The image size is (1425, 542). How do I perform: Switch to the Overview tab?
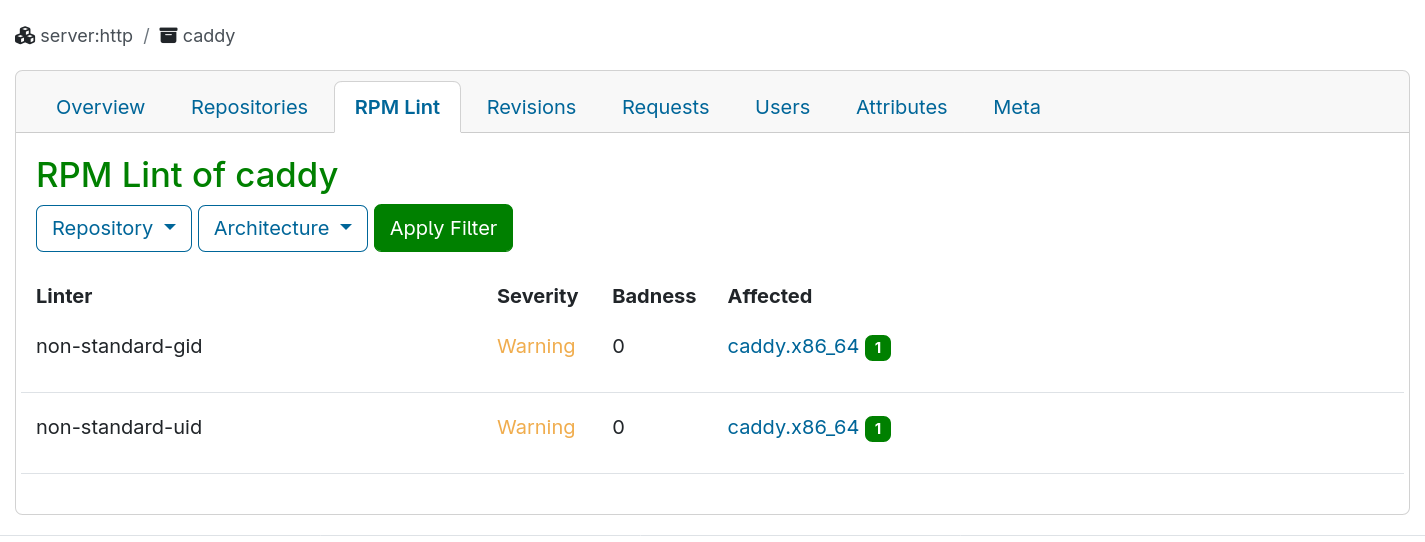tap(100, 107)
